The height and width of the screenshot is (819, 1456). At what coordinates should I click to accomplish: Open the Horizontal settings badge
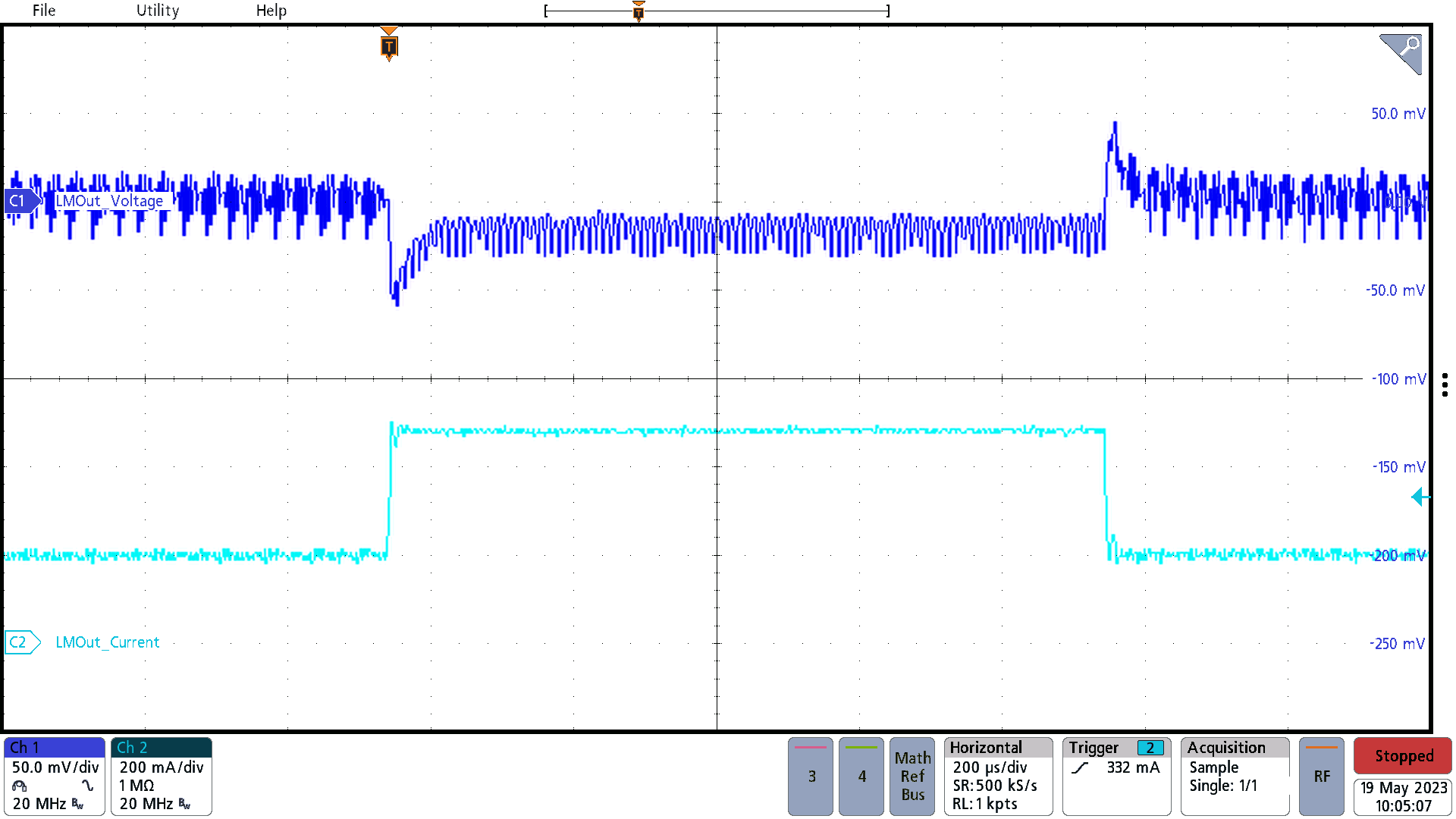tap(998, 776)
